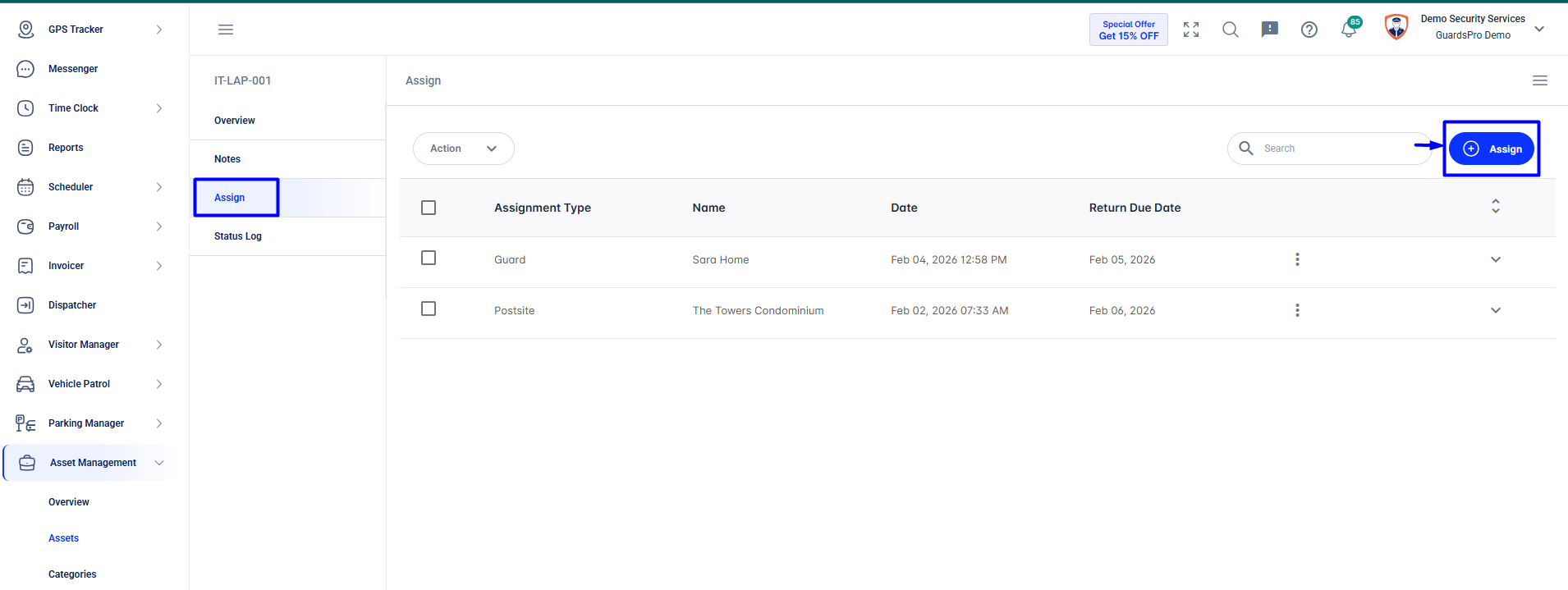The height and width of the screenshot is (590, 1568).
Task: Toggle the hamburger menu in top bar
Action: [226, 30]
